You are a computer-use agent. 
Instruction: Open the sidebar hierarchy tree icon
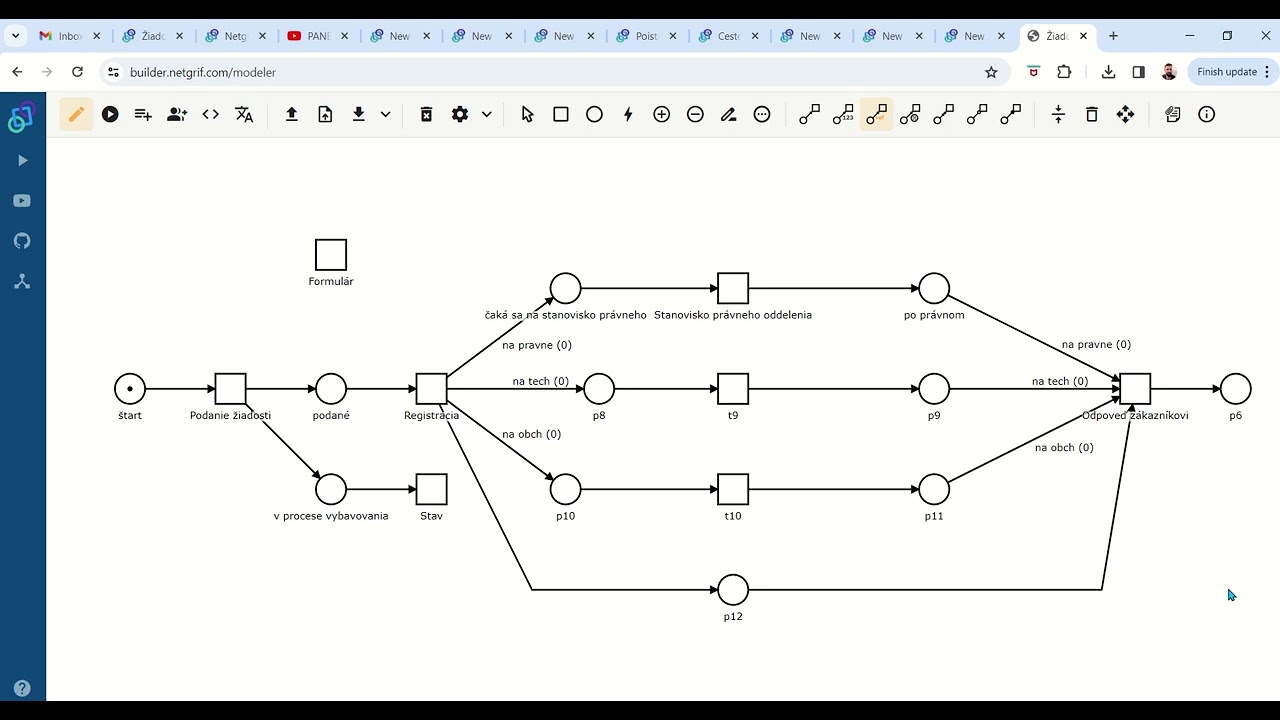[22, 282]
